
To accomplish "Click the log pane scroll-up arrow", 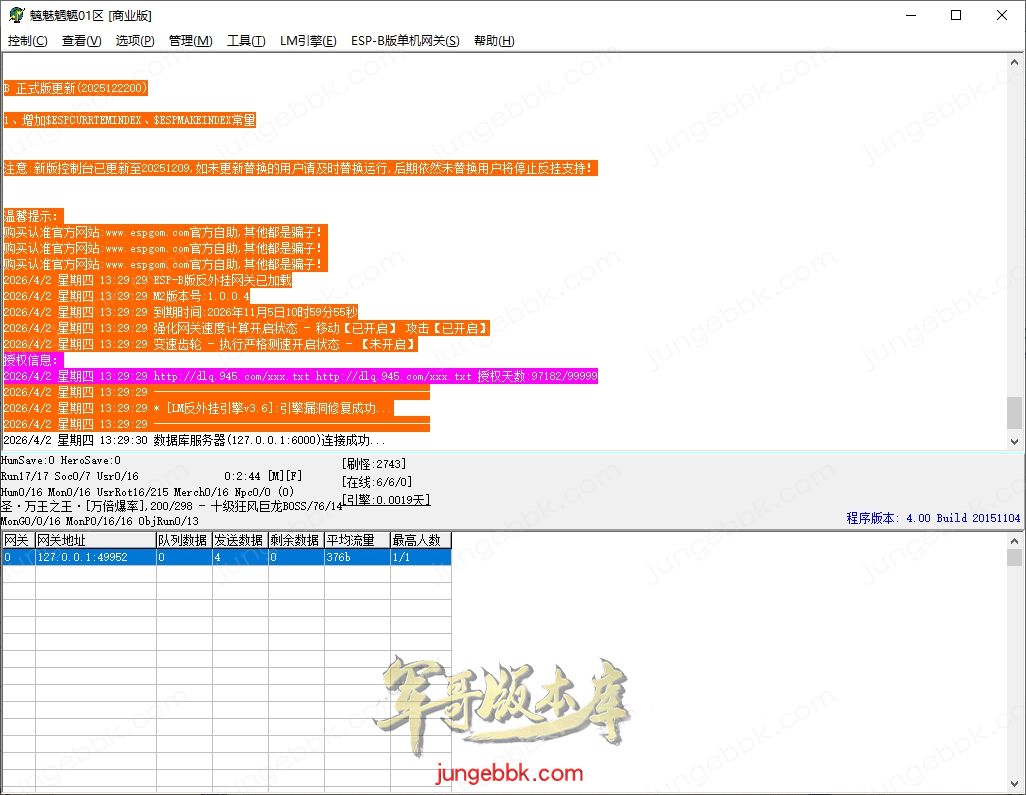I will coord(1015,62).
